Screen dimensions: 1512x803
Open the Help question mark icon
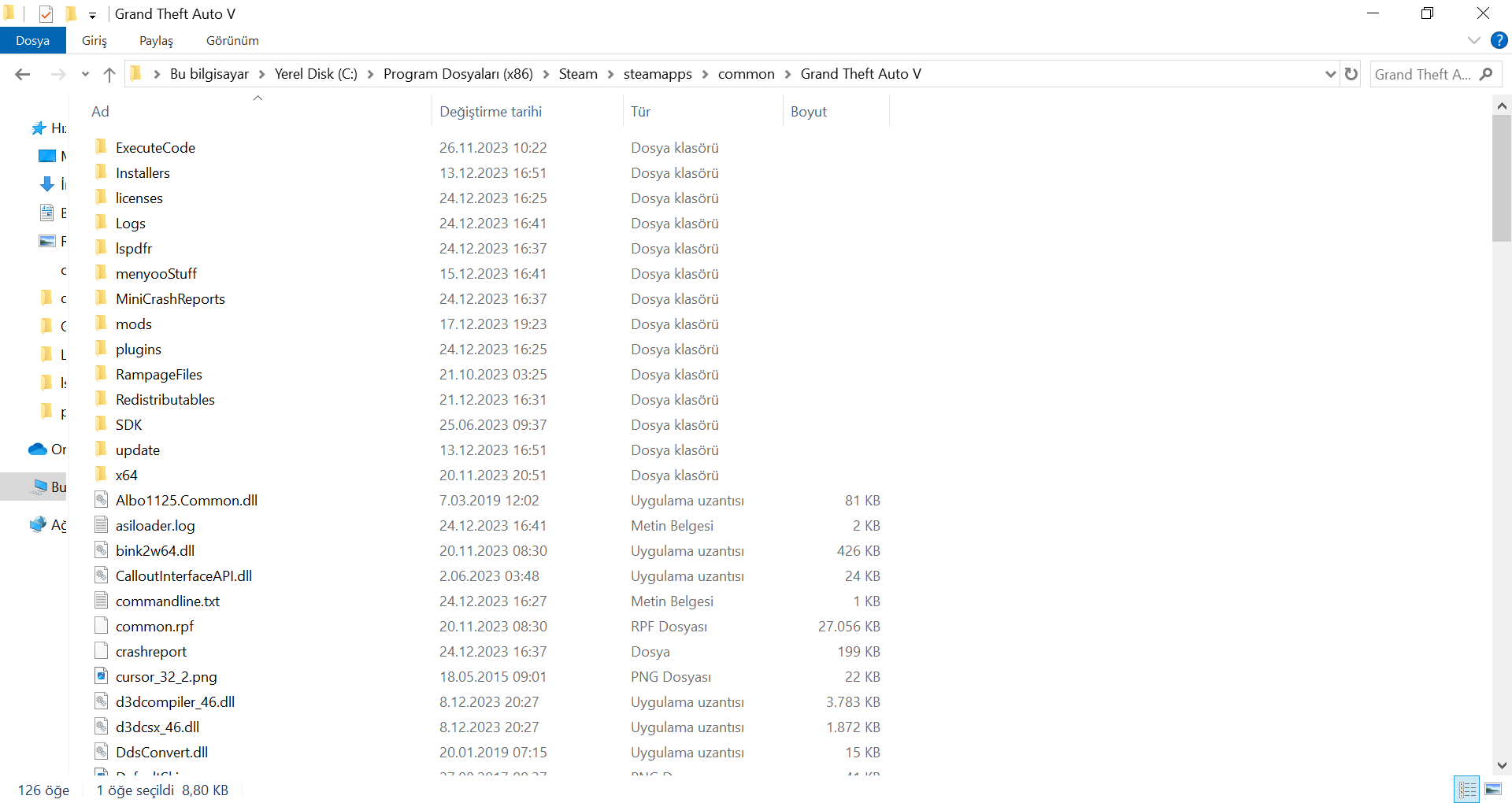pos(1499,40)
